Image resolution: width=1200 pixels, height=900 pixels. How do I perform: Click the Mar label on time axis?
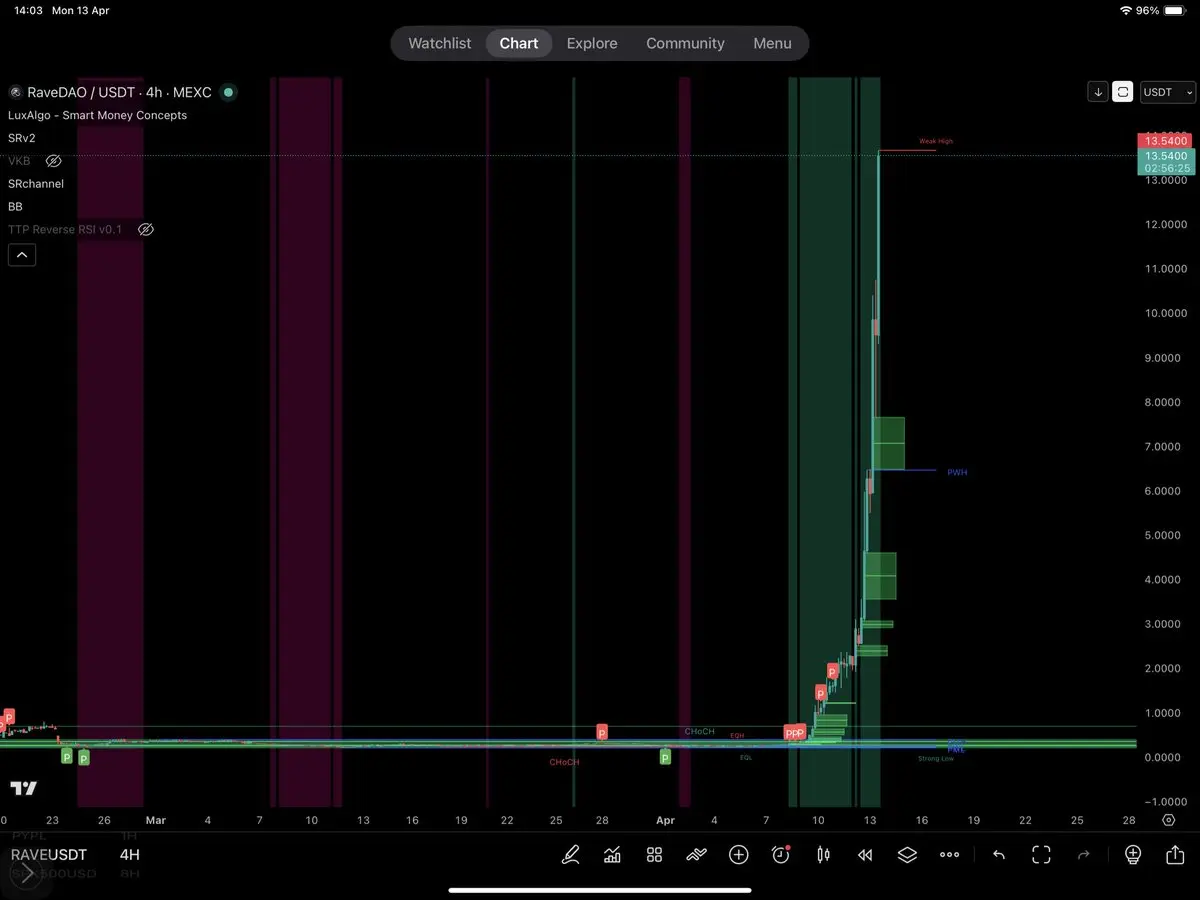tap(155, 820)
